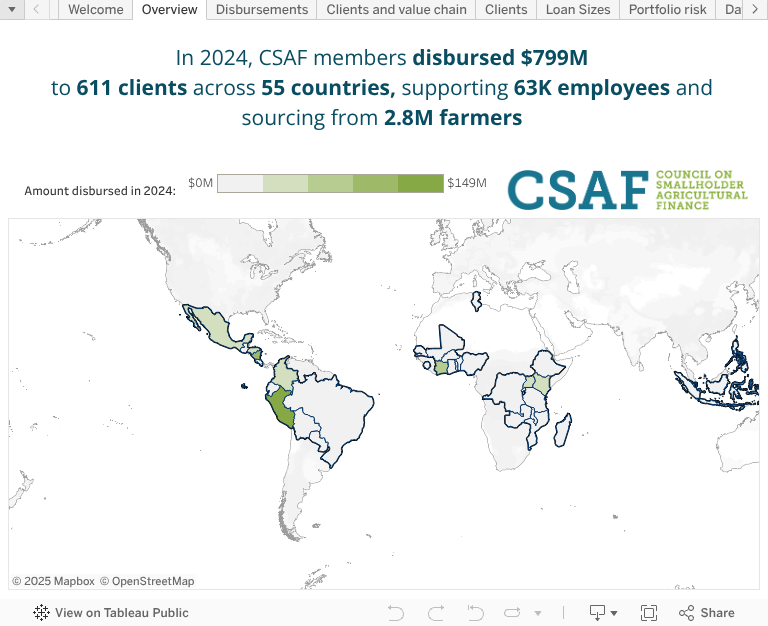This screenshot has height=626, width=768.
Task: Select Kenya on the map
Action: 543,385
